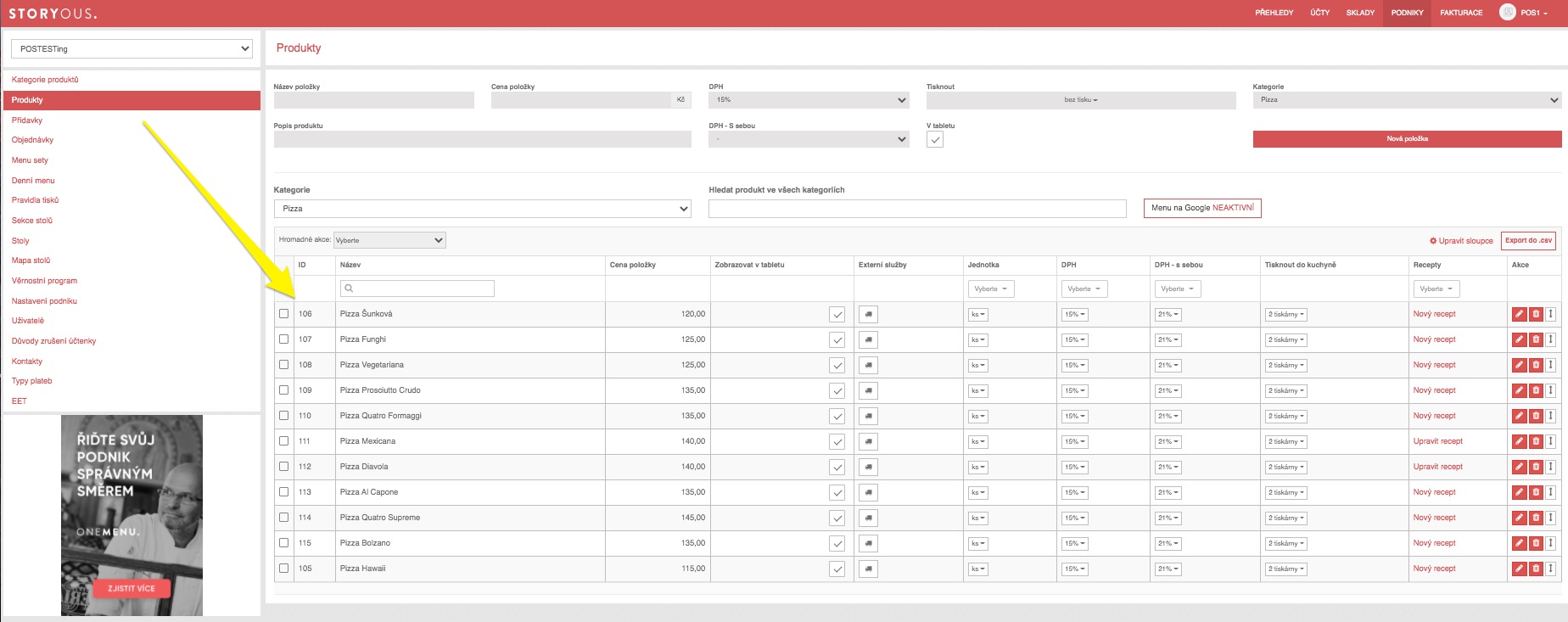The image size is (1568, 622).
Task: Open the Kategorie Pizza filter dropdown
Action: point(482,209)
